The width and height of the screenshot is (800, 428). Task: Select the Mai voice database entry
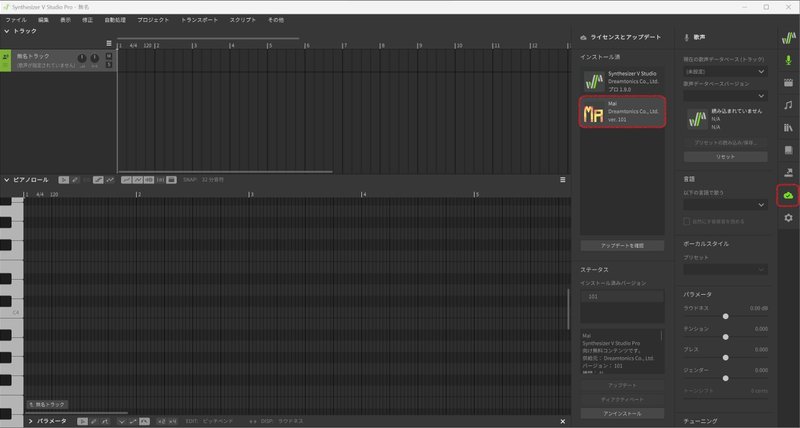click(x=622, y=111)
